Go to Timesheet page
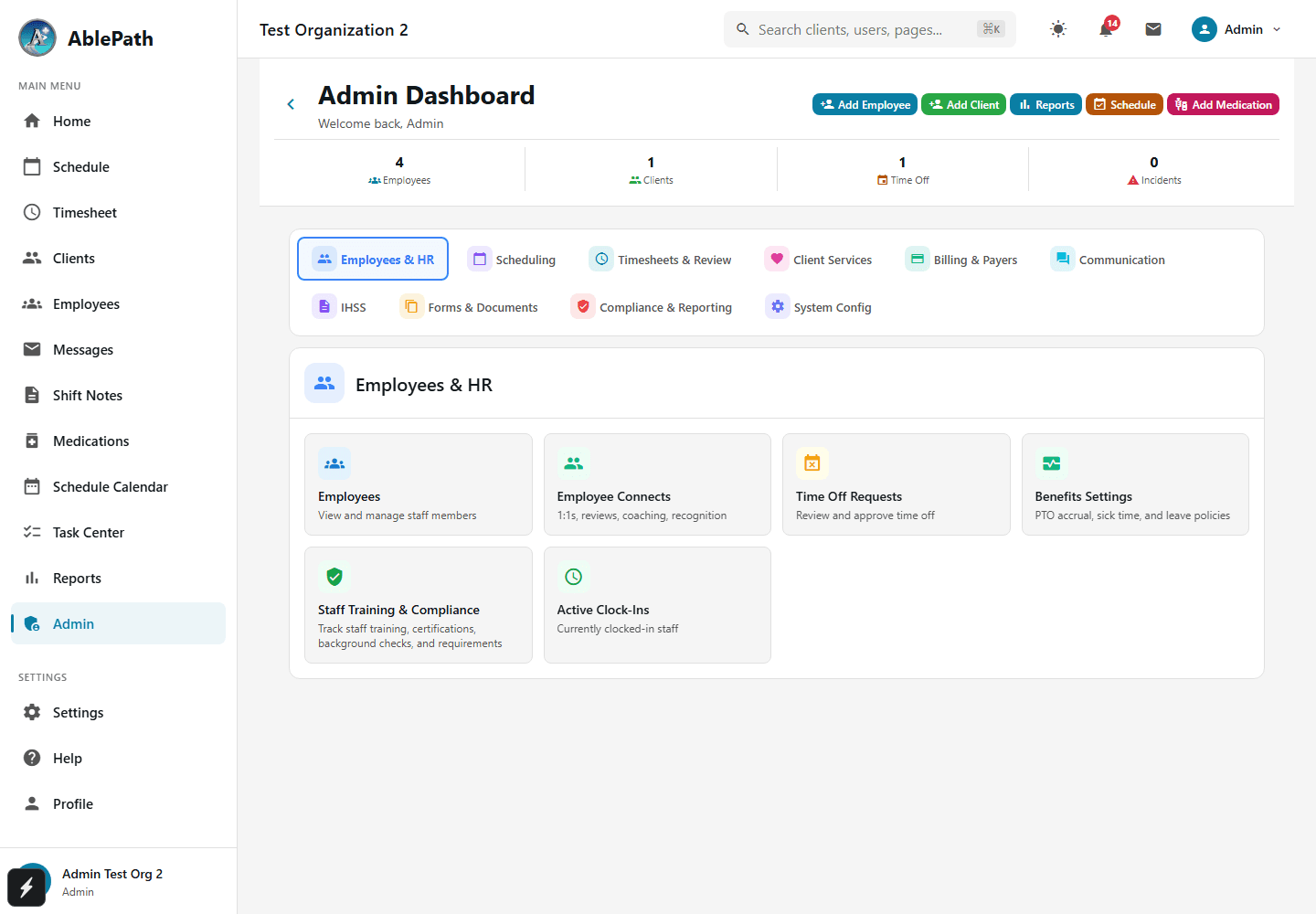 (118, 212)
